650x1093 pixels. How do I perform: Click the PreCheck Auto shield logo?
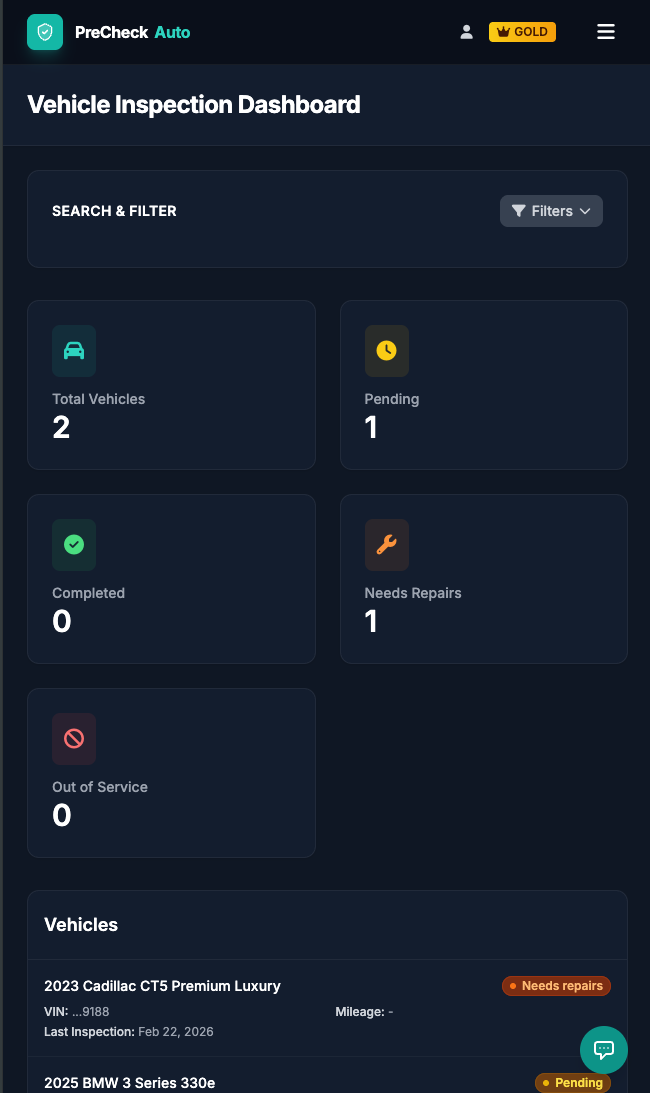click(45, 32)
